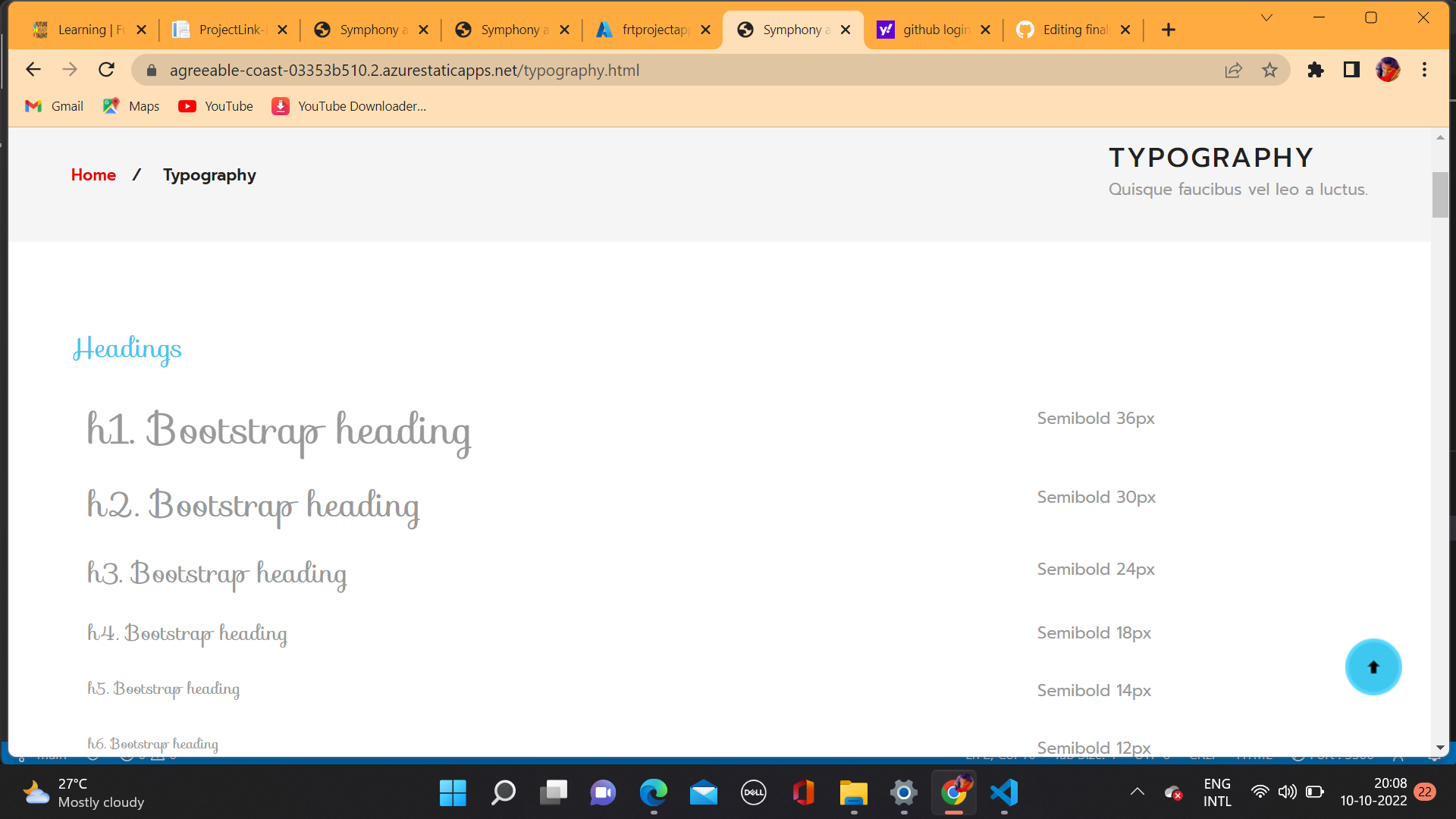Click the site security padlock icon
The height and width of the screenshot is (819, 1456).
(151, 70)
